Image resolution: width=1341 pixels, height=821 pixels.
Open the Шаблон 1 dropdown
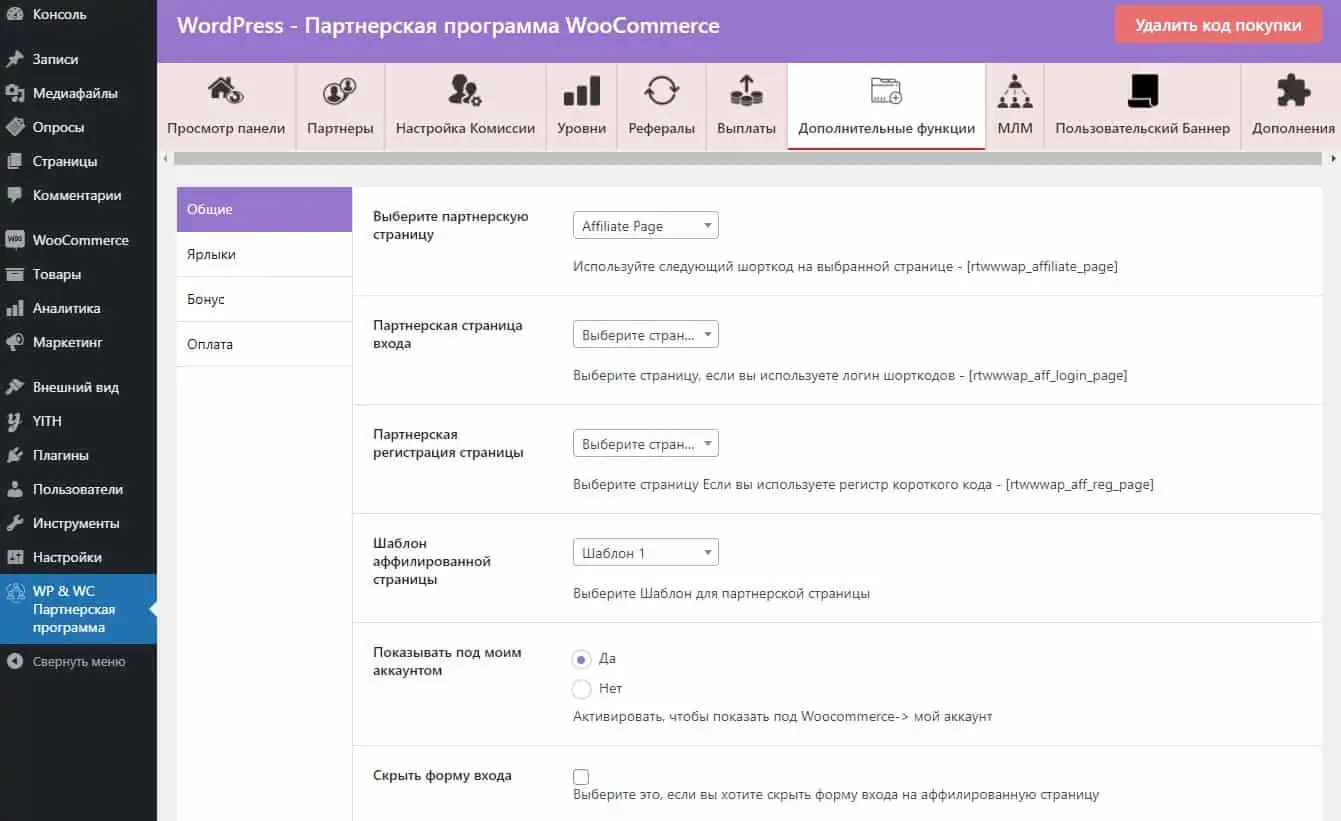(x=645, y=551)
